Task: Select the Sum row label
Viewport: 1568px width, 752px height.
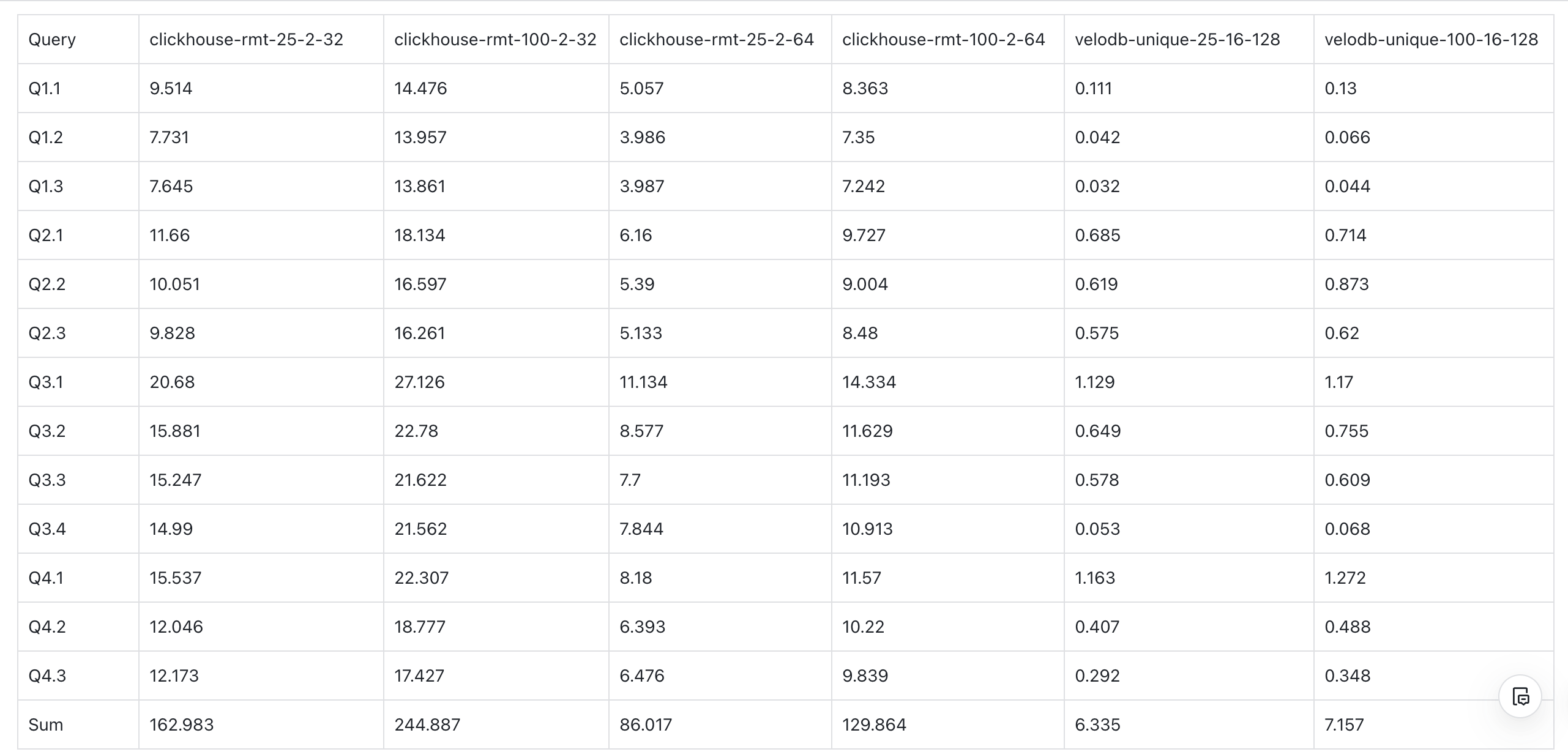Action: [x=46, y=725]
